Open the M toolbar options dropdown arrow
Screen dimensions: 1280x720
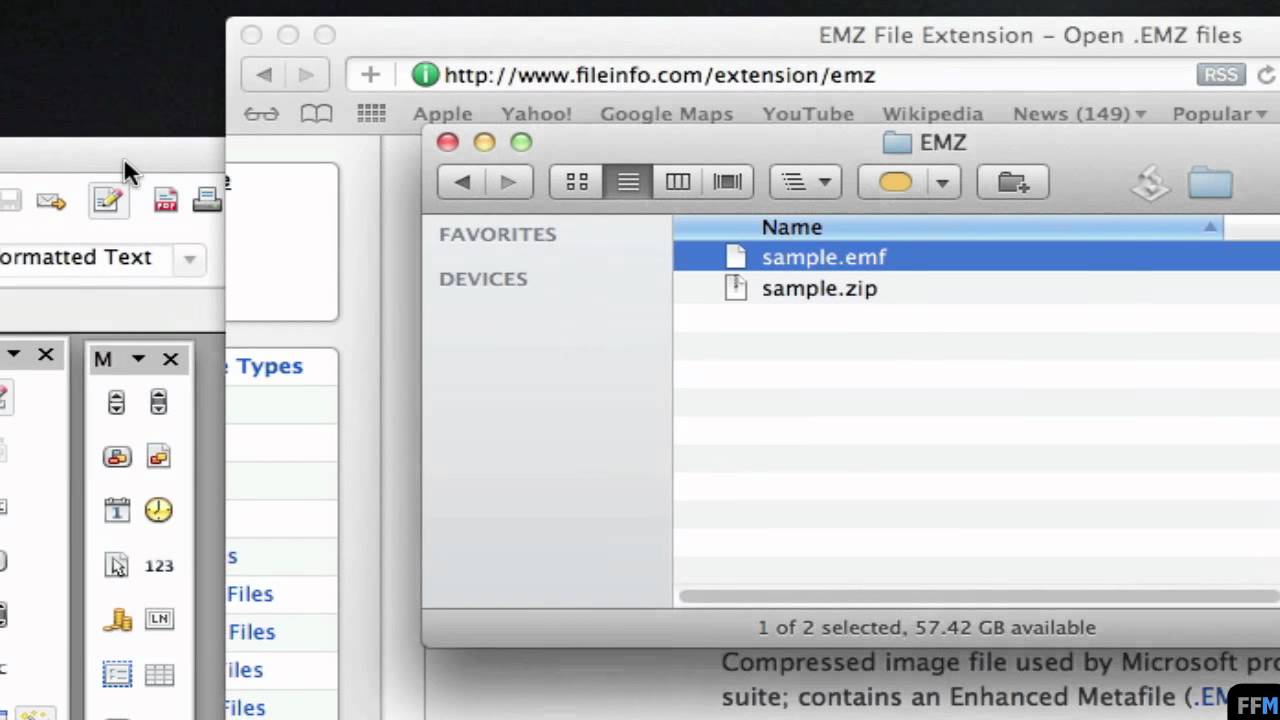(x=138, y=358)
